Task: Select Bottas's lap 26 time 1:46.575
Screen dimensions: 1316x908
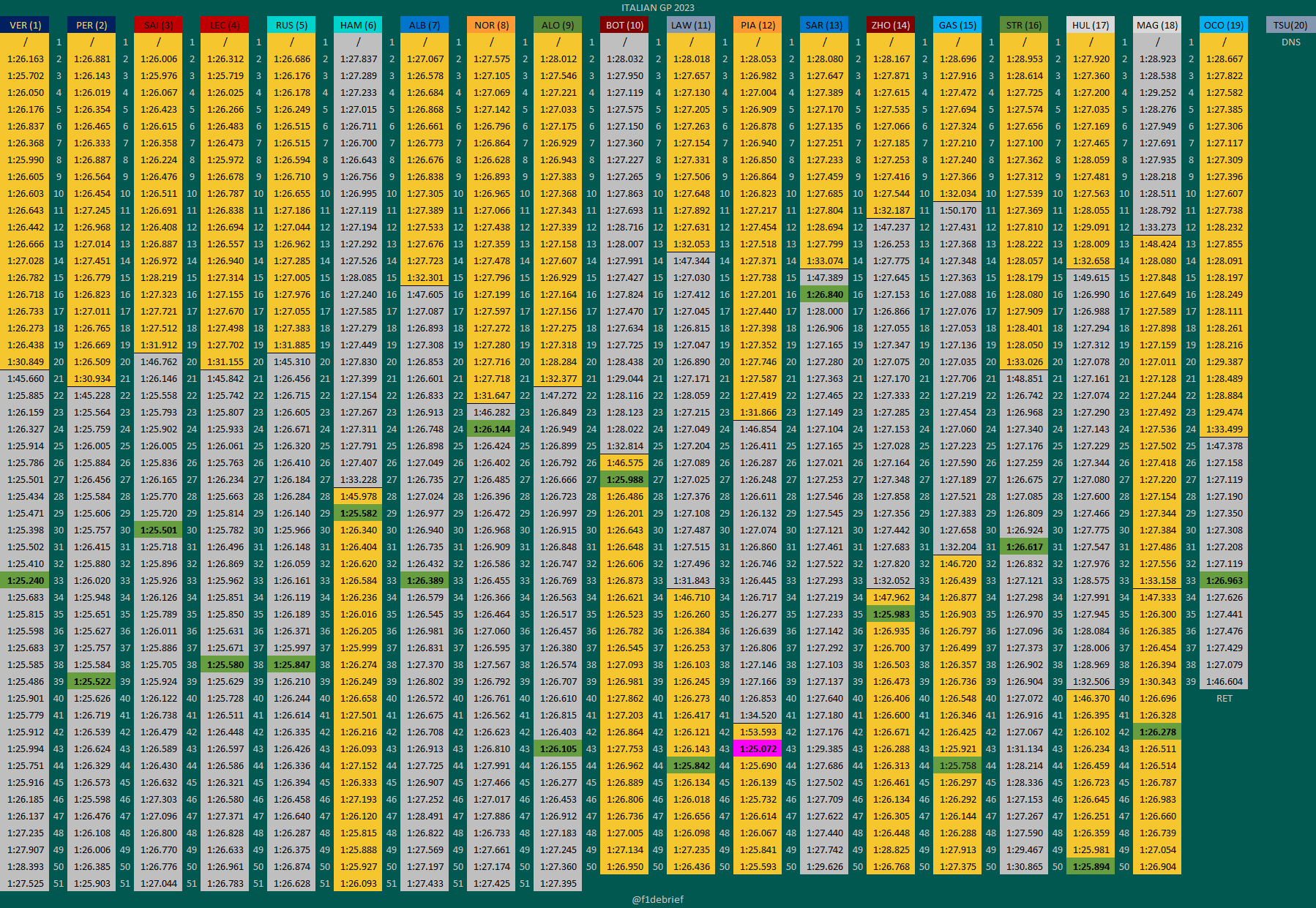Action: tap(625, 462)
